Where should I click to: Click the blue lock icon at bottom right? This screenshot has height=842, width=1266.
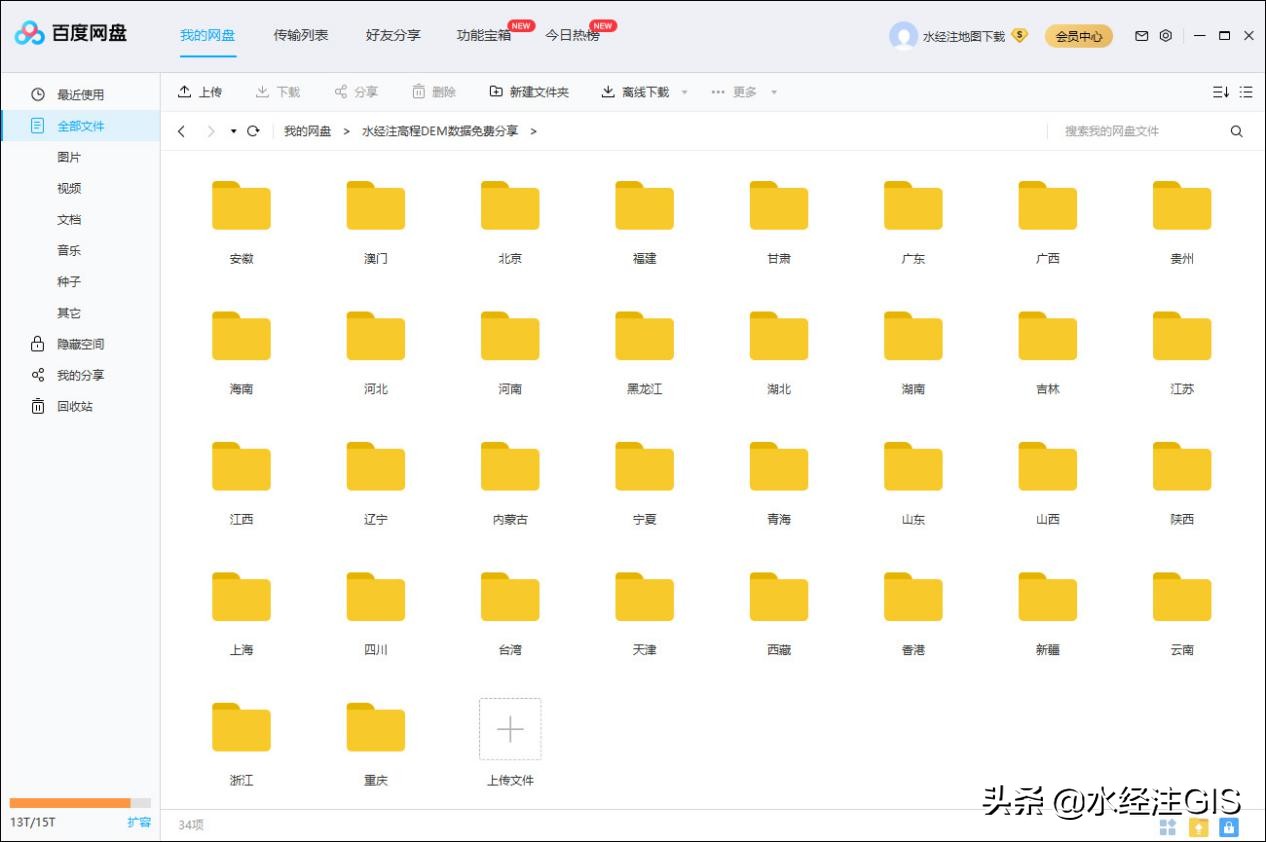[1229, 827]
